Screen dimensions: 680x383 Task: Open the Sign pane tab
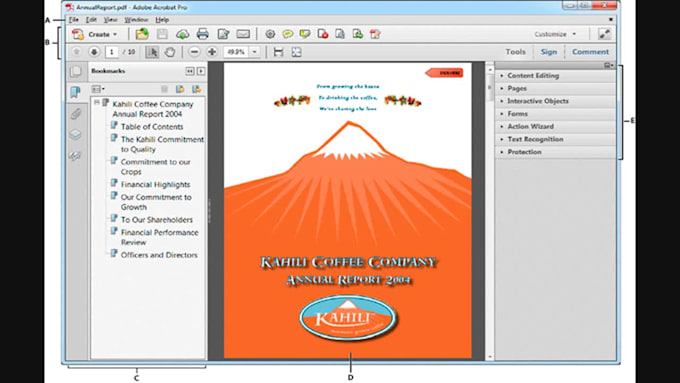point(549,52)
